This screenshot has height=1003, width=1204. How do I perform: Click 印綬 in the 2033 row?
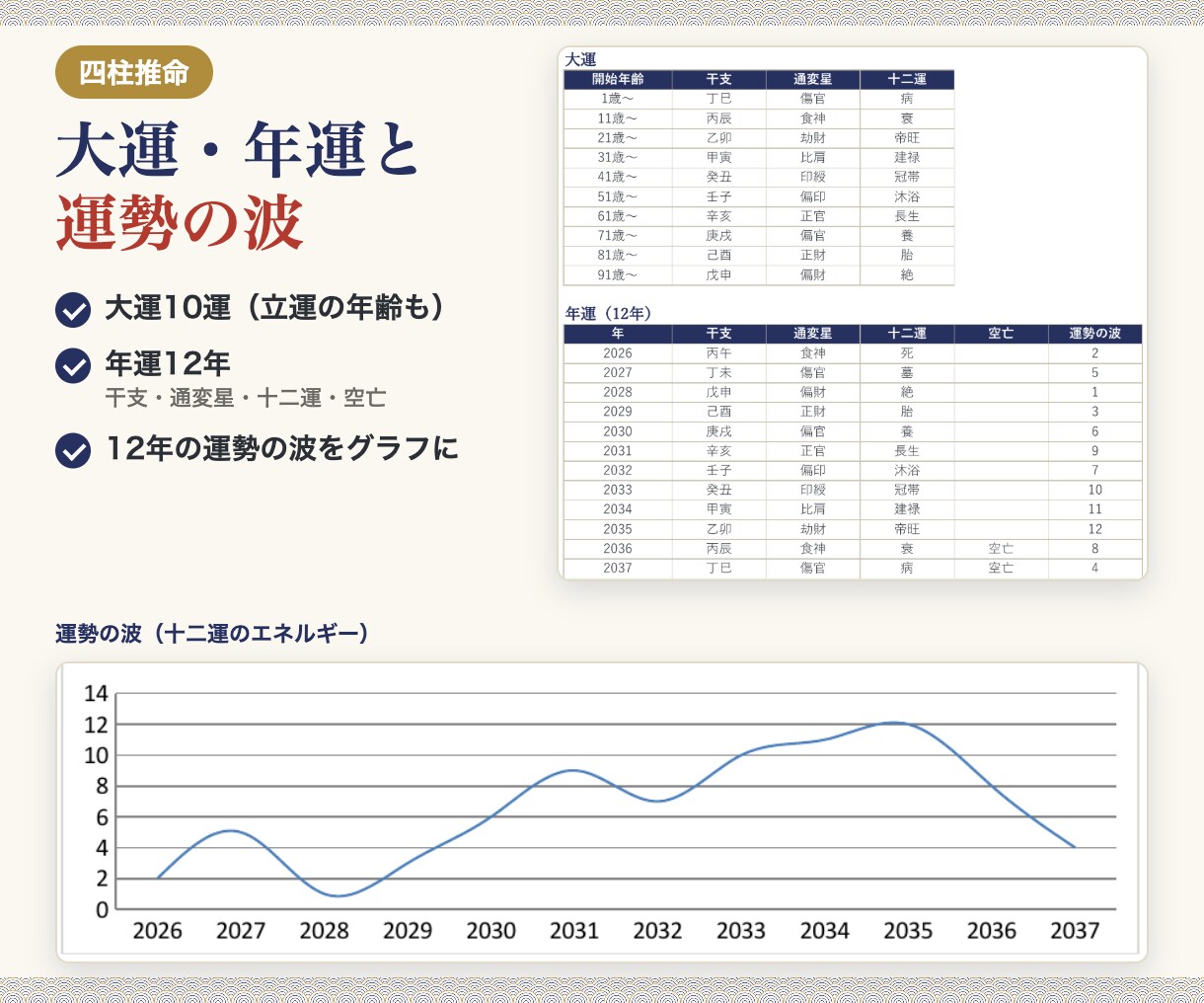(x=813, y=490)
